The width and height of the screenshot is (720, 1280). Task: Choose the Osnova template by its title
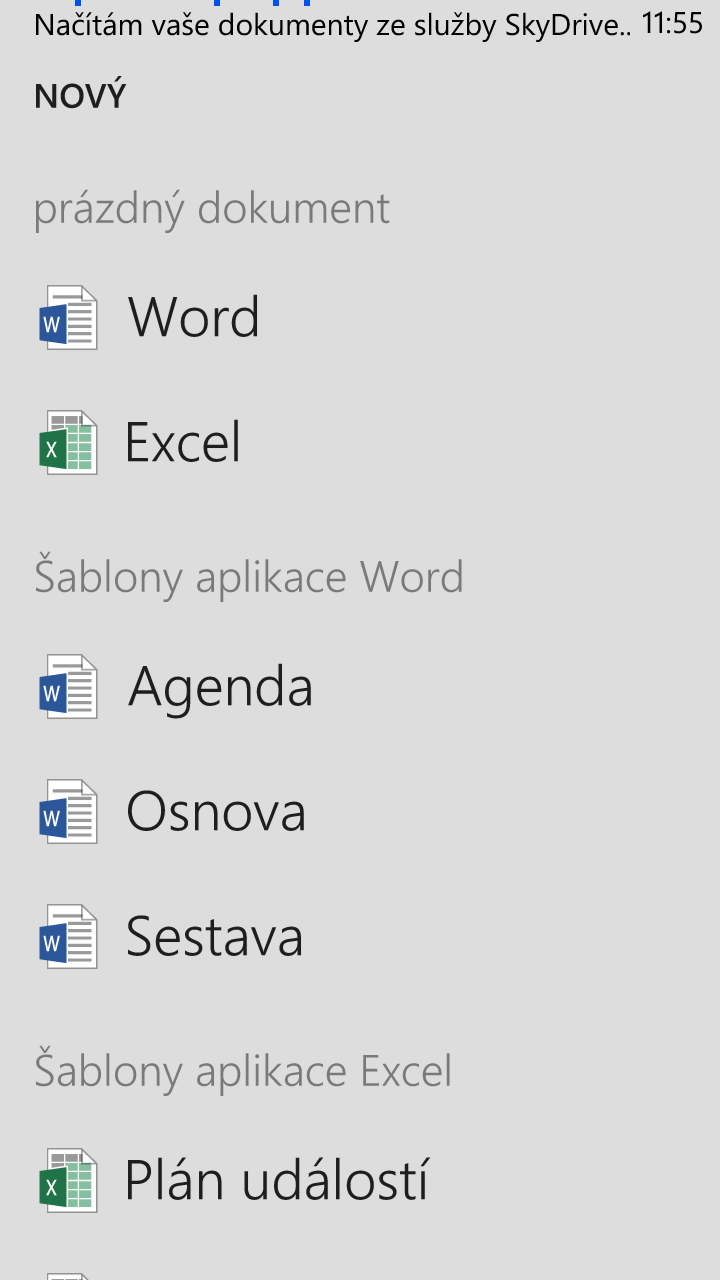216,811
